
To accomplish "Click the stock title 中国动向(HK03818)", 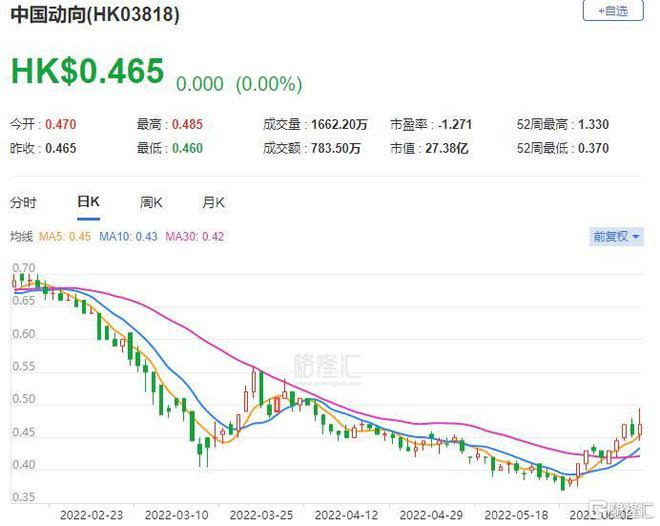I will (x=95, y=15).
